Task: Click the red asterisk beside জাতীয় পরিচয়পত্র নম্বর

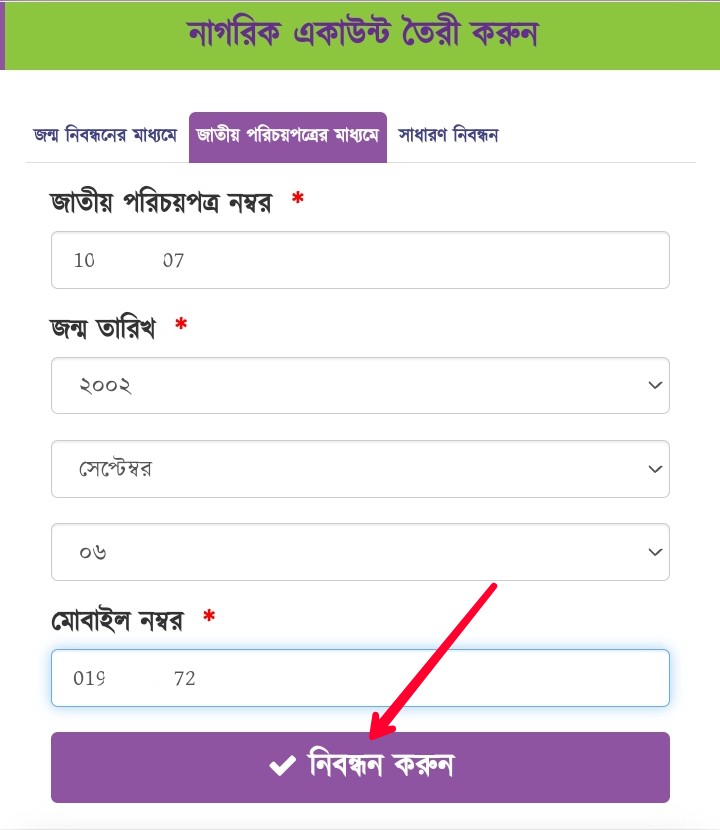Action: coord(297,200)
